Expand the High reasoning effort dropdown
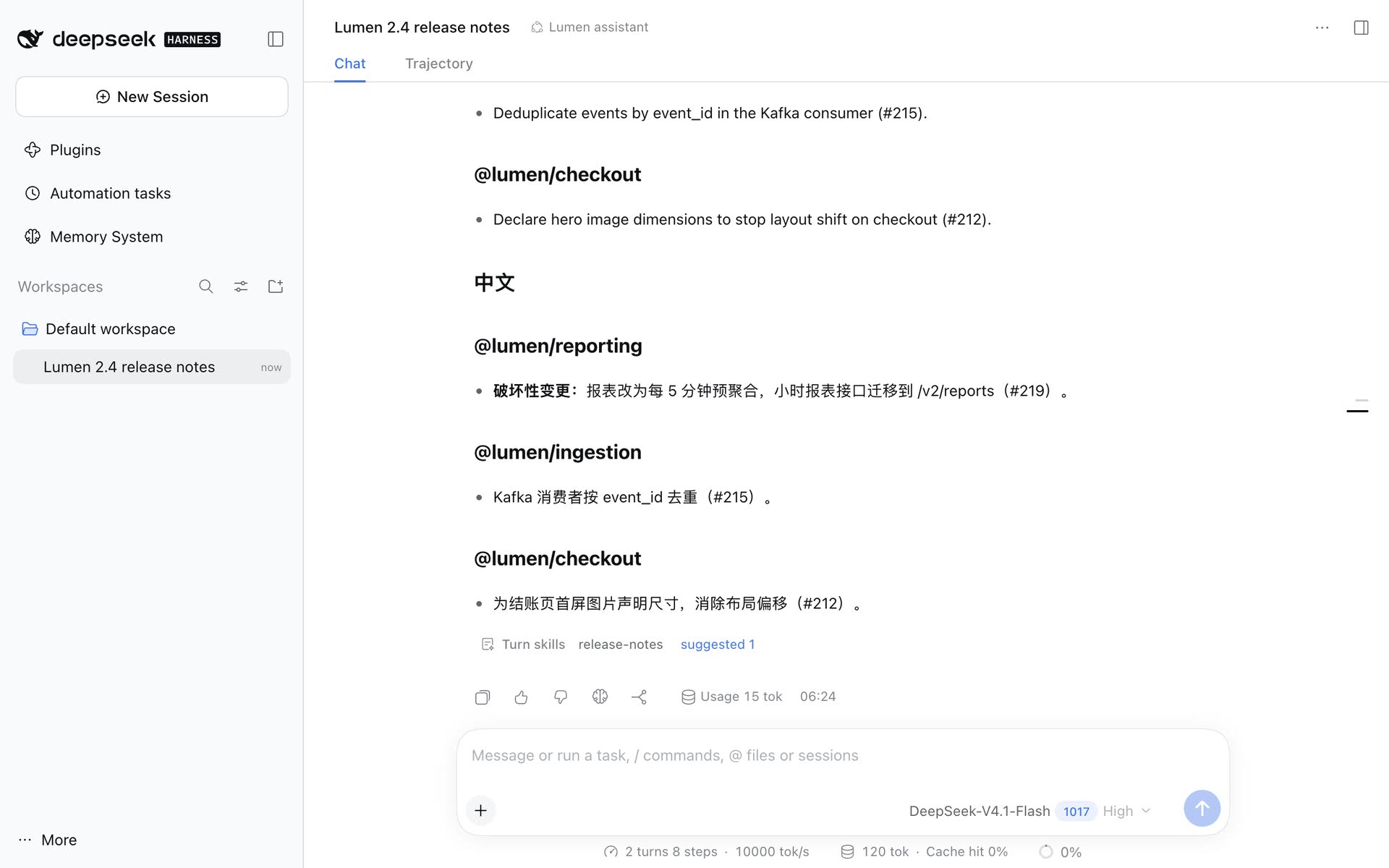This screenshot has width=1389, height=868. click(1126, 811)
